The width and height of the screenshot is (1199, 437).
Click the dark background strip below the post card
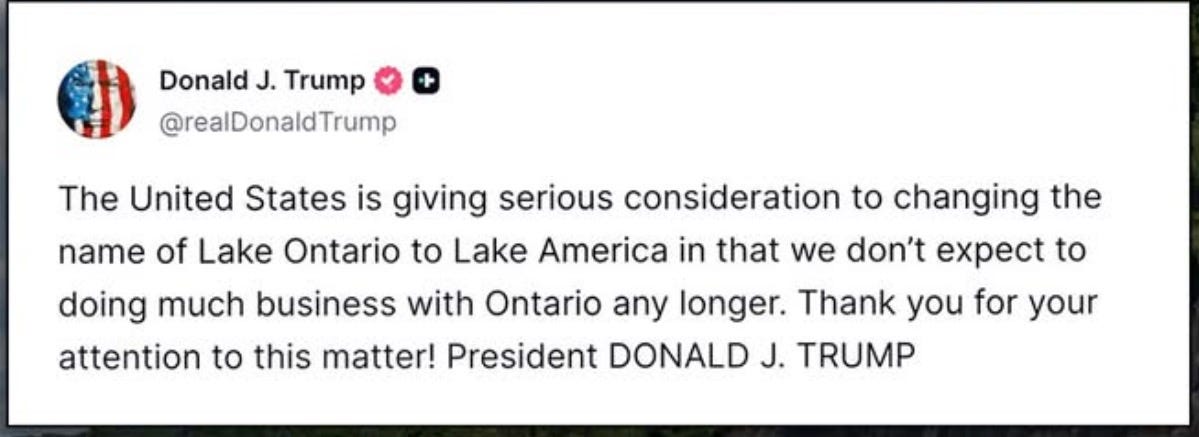click(600, 431)
